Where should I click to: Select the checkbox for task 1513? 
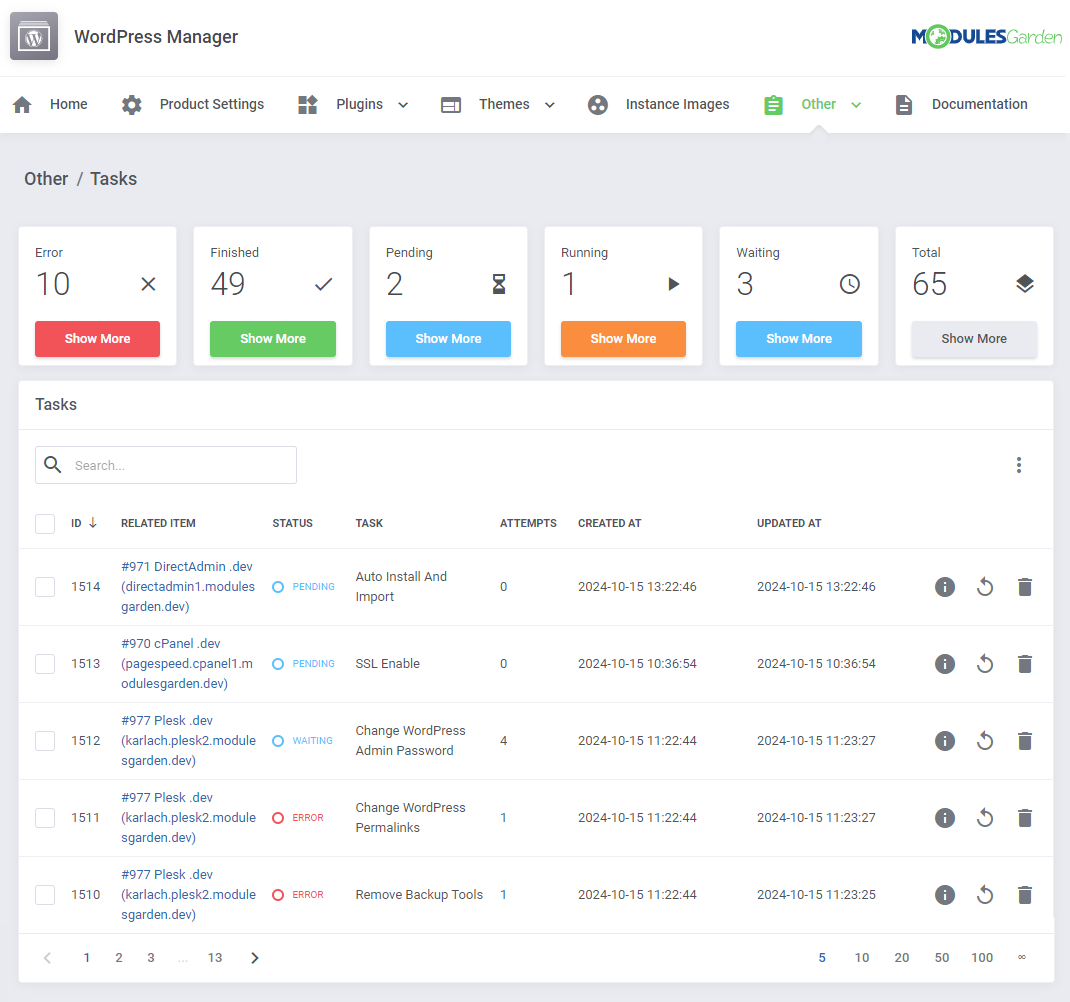point(45,664)
